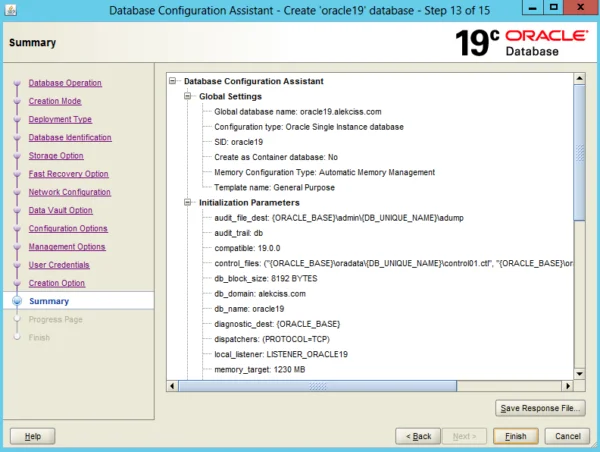Collapse the Database Configuration Assistant root node
The image size is (600, 452).
tap(173, 81)
